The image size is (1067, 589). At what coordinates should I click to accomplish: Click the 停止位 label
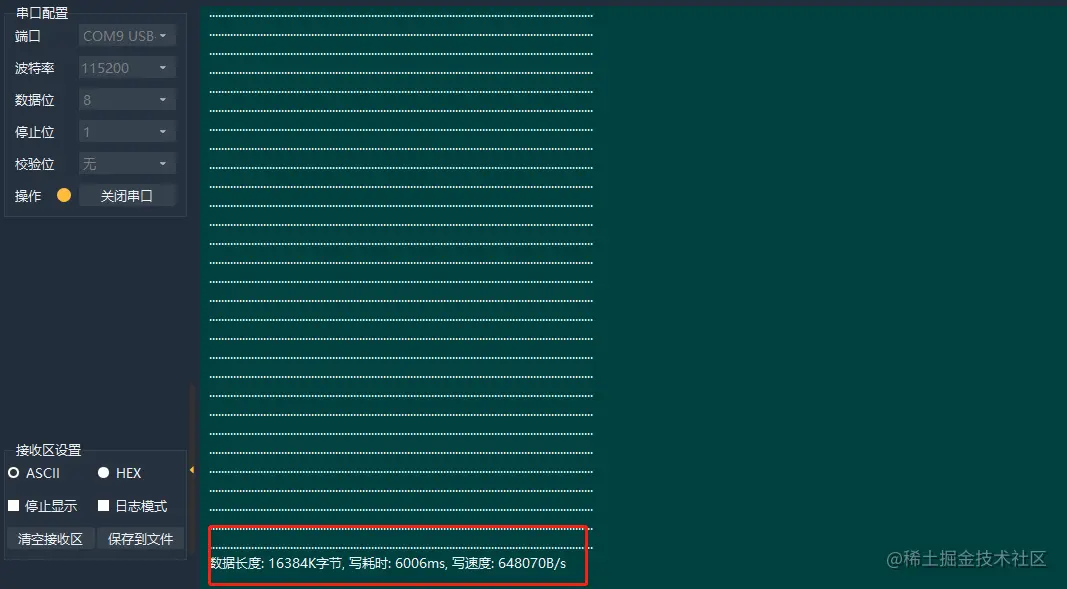(35, 132)
